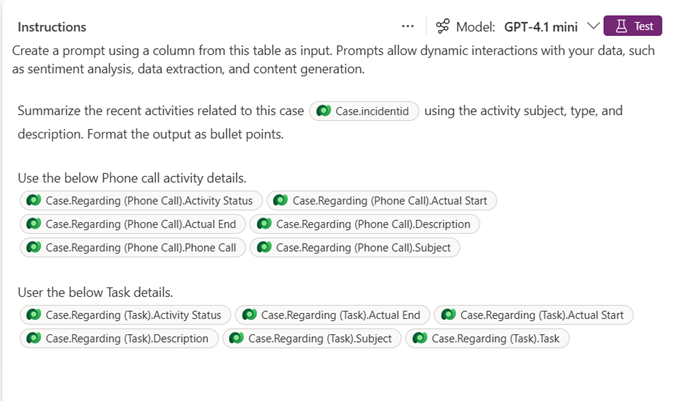674x401 pixels.
Task: Select the Task Description chip
Action: [x=119, y=338]
